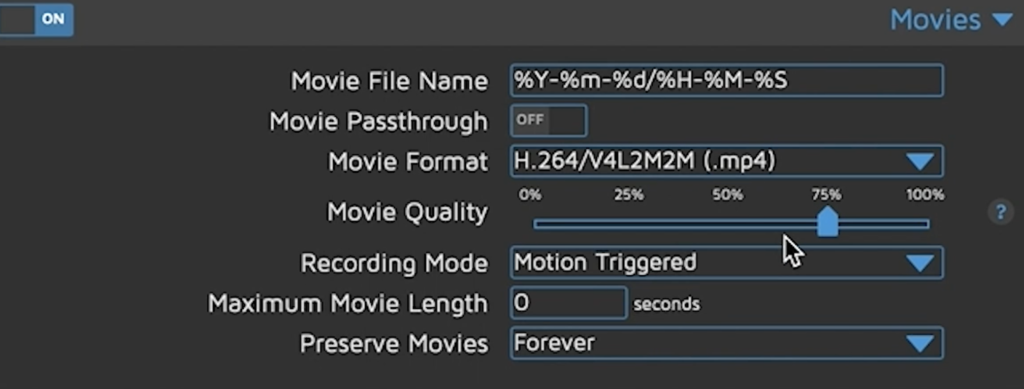This screenshot has width=1024, height=389.
Task: Click the Maximum Movie Length seconds field
Action: pyautogui.click(x=568, y=303)
